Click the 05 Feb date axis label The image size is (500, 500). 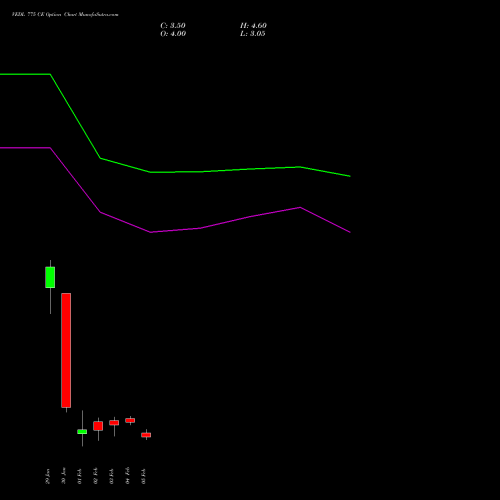144,476
